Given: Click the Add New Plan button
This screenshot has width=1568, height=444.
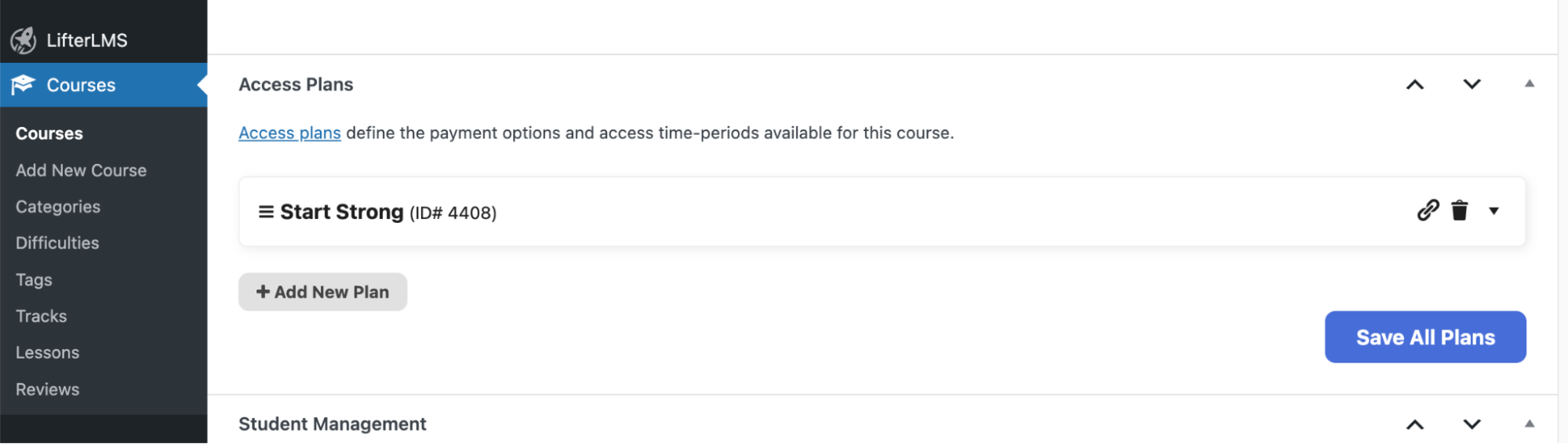Looking at the screenshot, I should coord(322,292).
